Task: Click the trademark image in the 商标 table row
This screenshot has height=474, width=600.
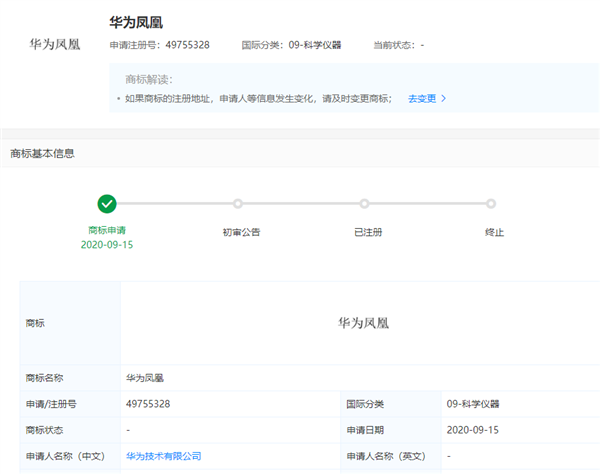Action: 362,323
